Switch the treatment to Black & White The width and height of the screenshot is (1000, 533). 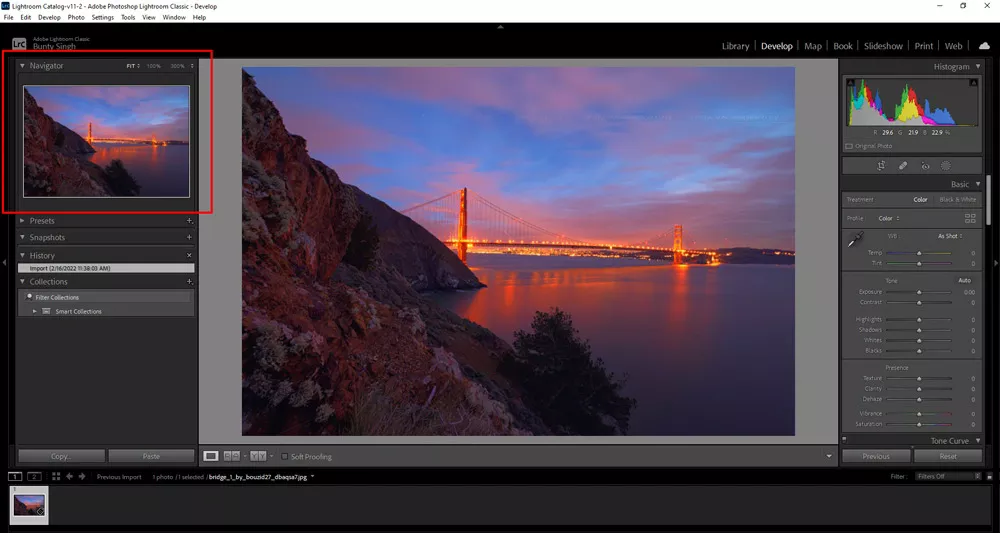(x=955, y=199)
